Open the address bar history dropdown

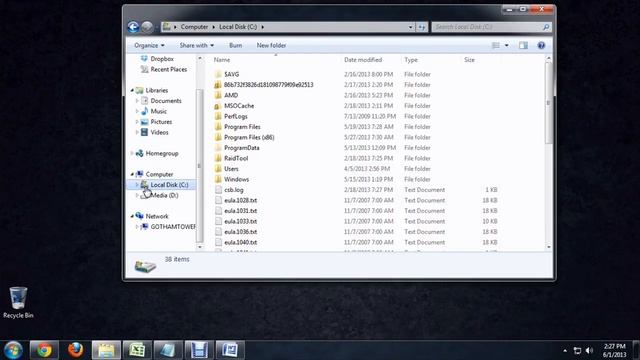pos(411,27)
